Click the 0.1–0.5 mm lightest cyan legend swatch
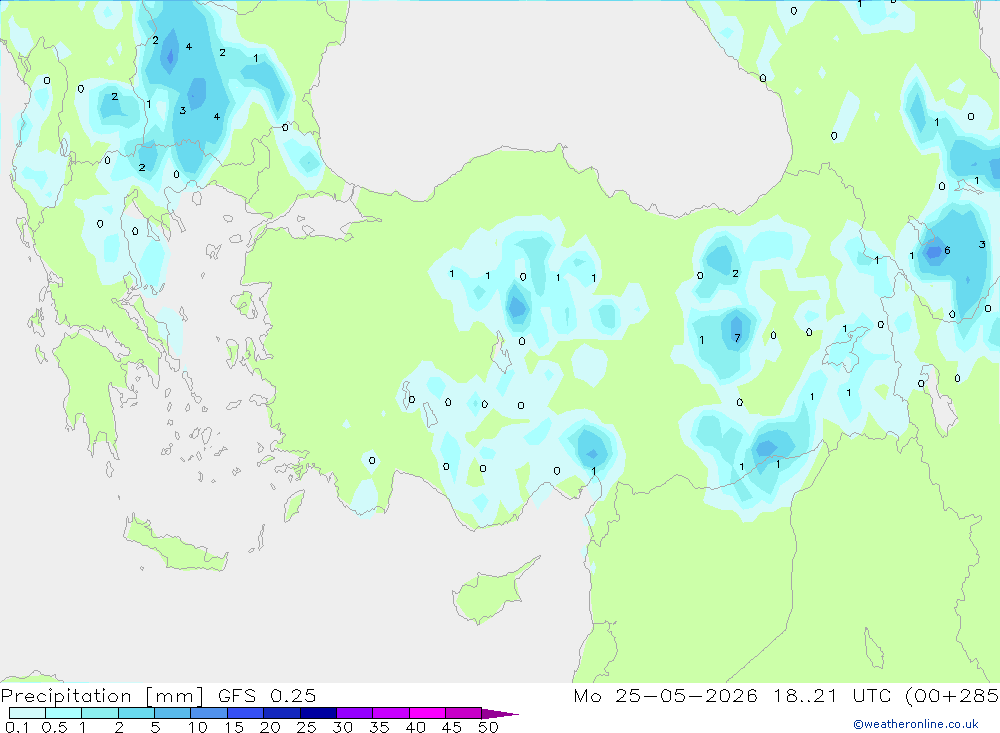 (x=27, y=713)
